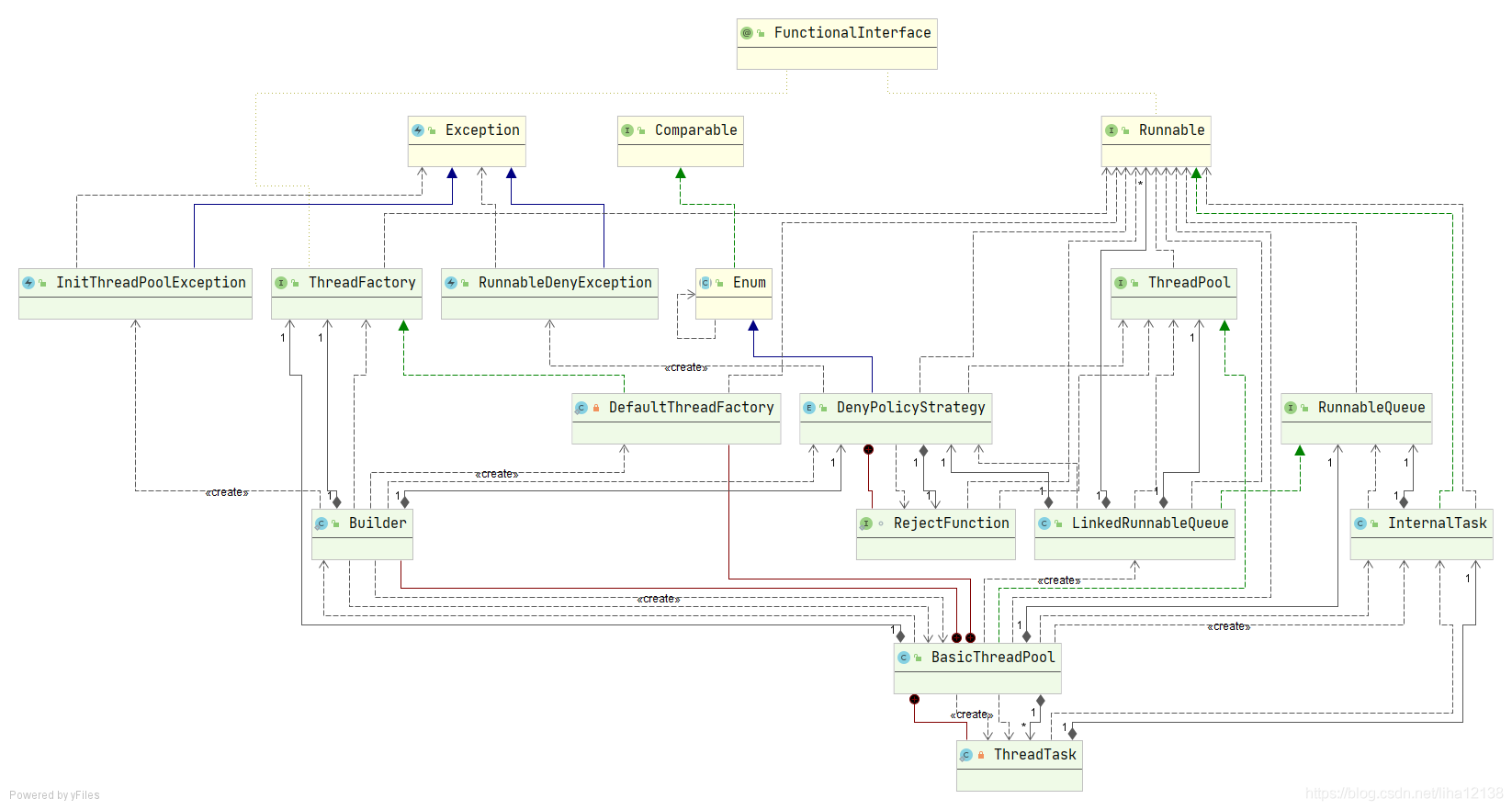Image resolution: width=1512 pixels, height=810 pixels.
Task: Click the private lock icon on ThreadTask
Action: point(981,755)
